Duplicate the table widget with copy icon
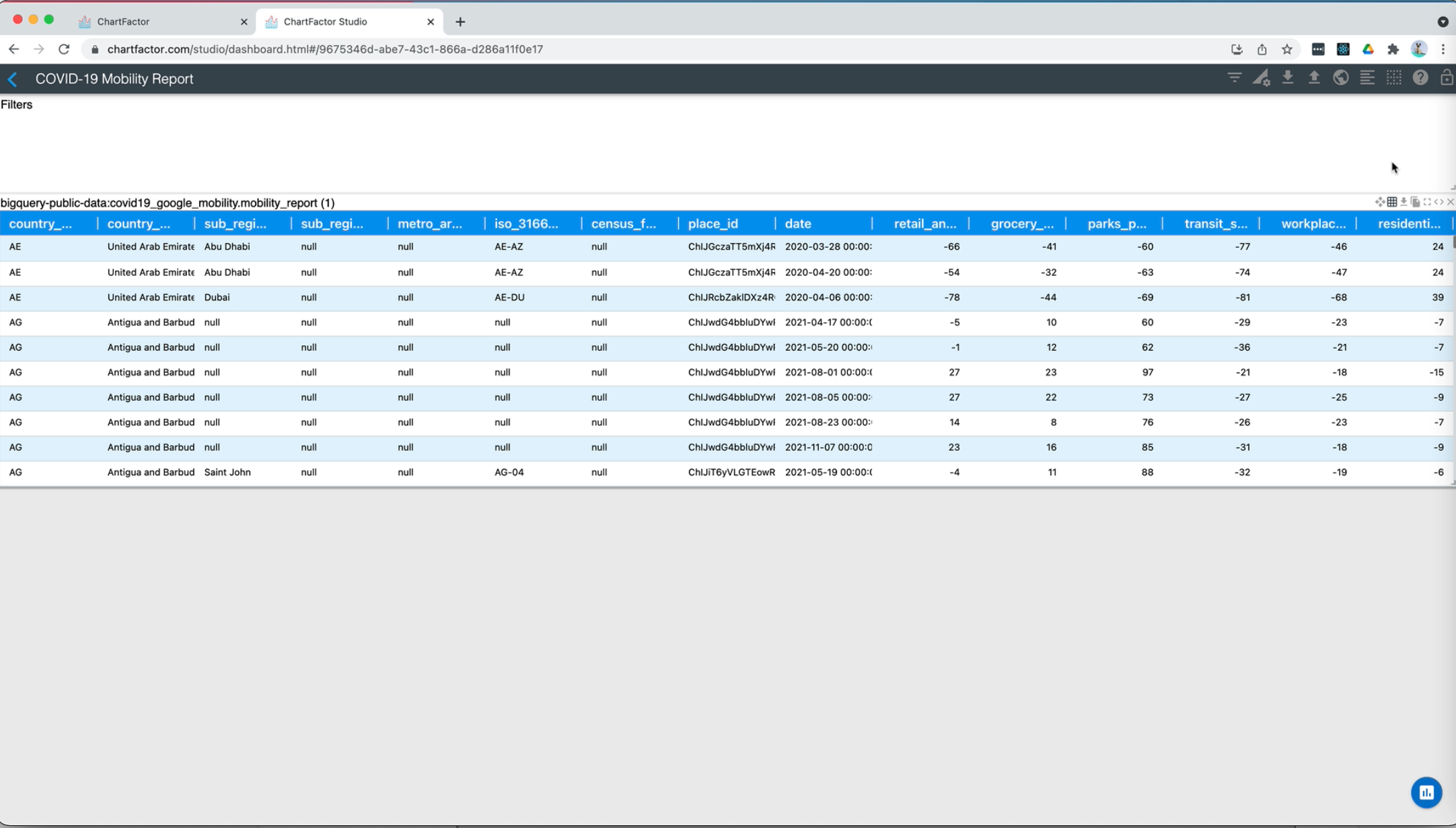 (x=1416, y=202)
